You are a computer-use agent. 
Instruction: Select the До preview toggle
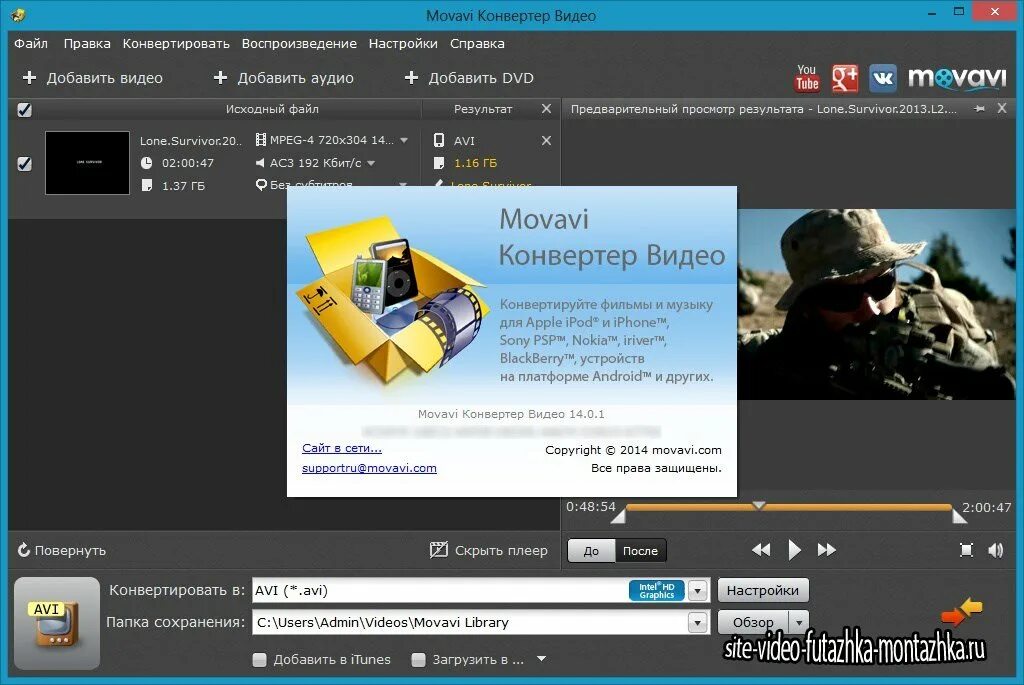coord(591,550)
